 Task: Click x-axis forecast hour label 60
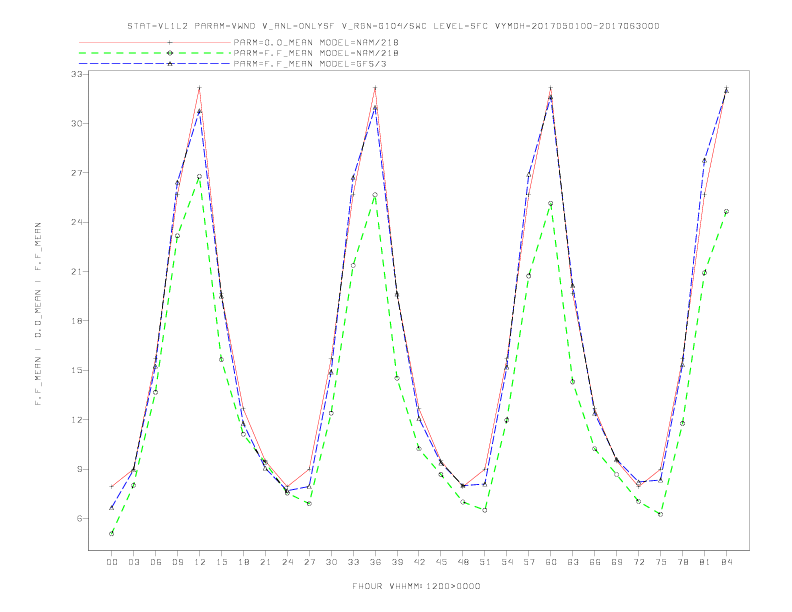tap(551, 562)
